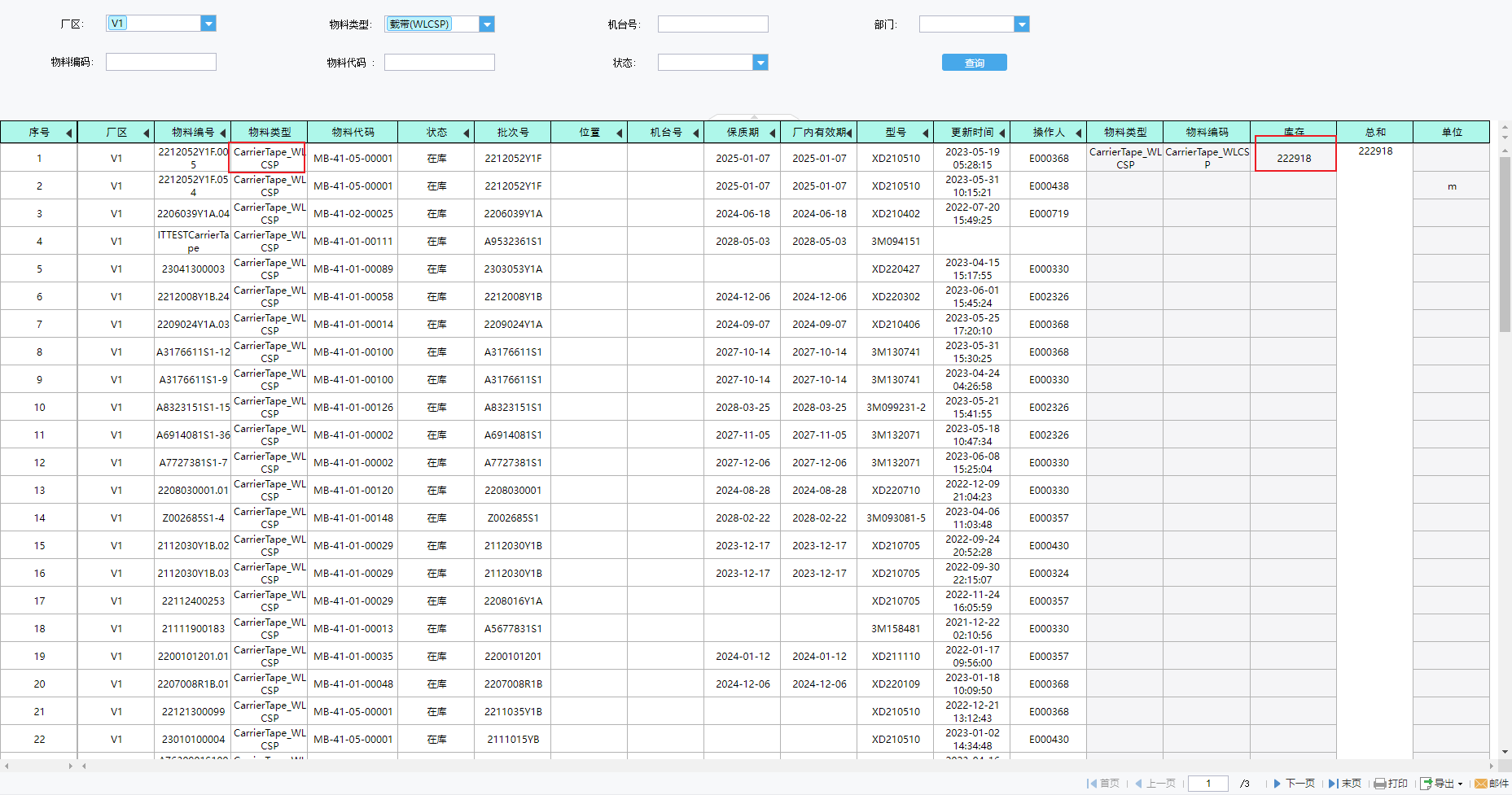Click the horizontal scrollbar right arrow
Screen dimensions: 1512x795
point(1492,766)
